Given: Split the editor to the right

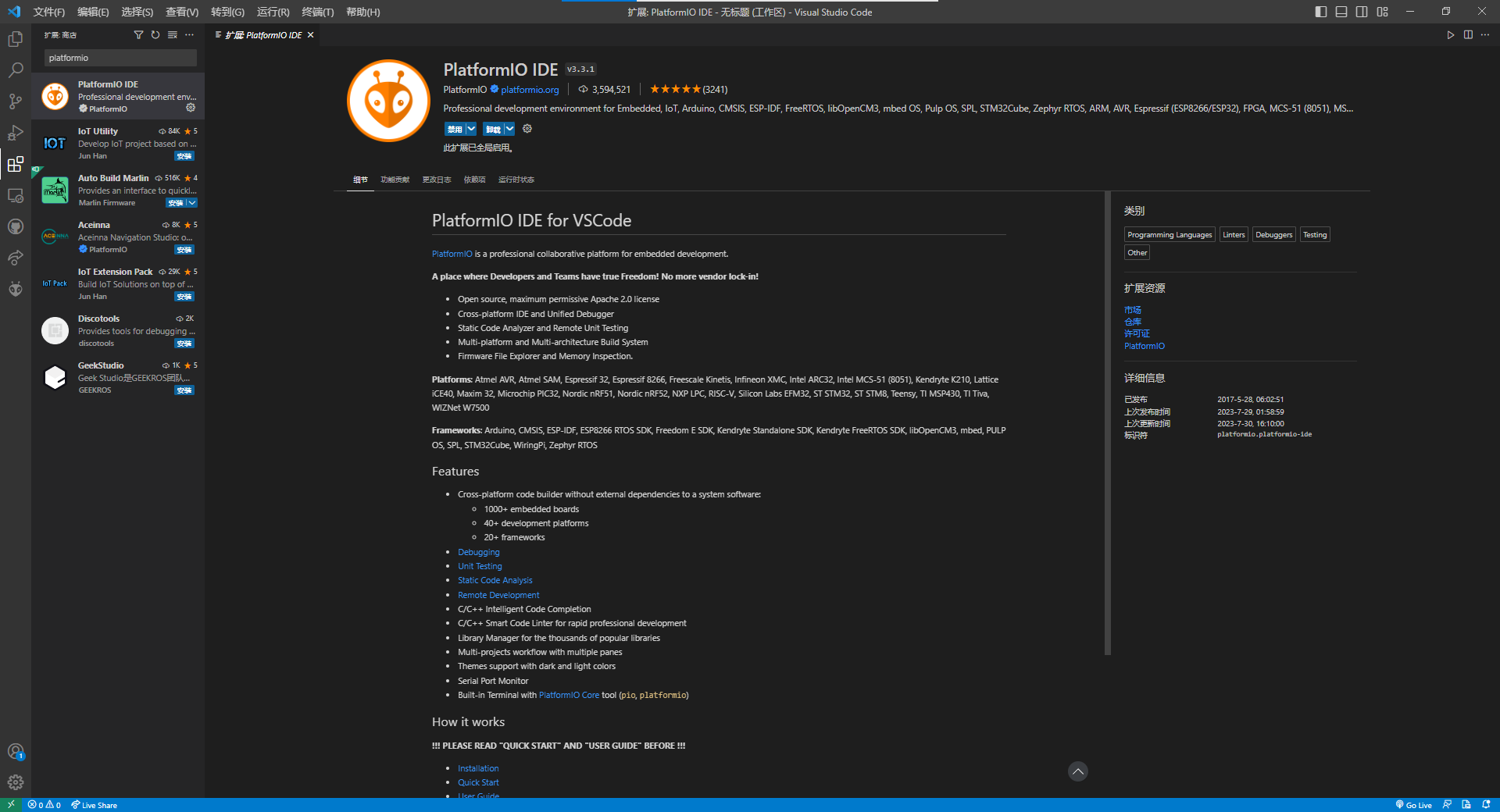Looking at the screenshot, I should tap(1468, 35).
